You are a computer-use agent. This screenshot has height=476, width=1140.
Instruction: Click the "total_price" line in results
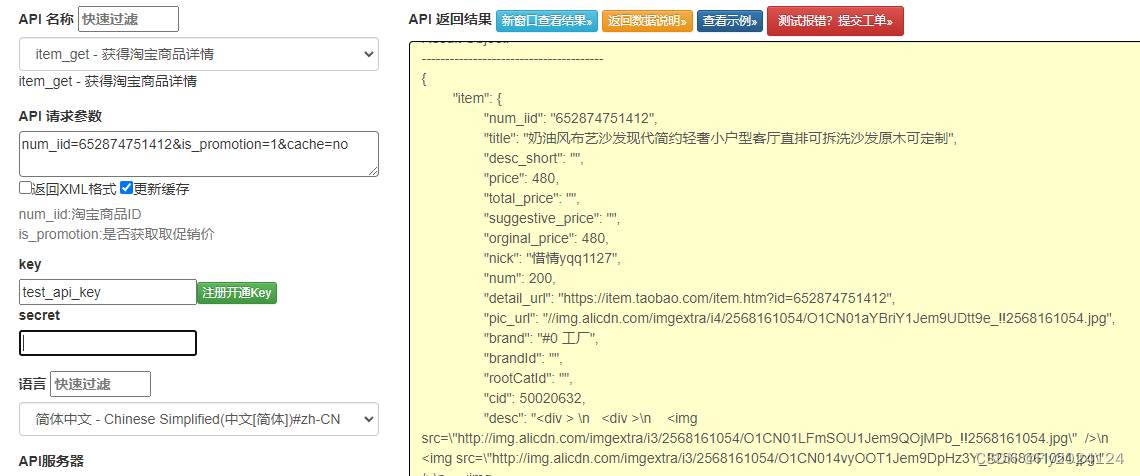click(x=531, y=198)
